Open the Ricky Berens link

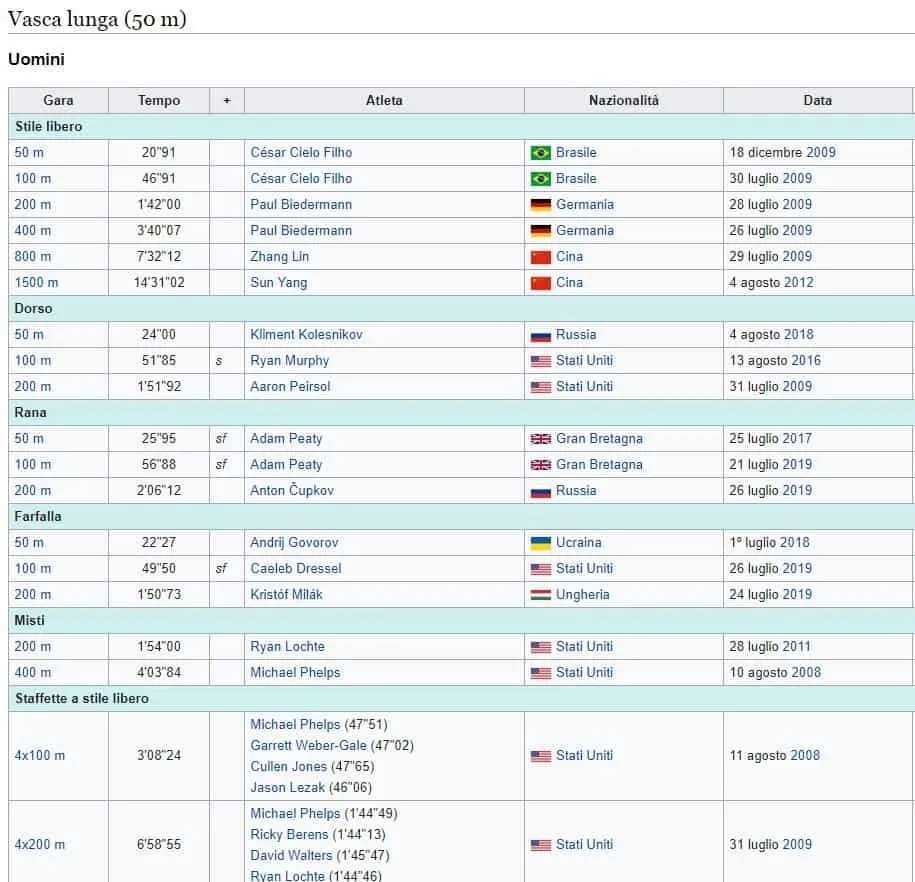click(289, 834)
